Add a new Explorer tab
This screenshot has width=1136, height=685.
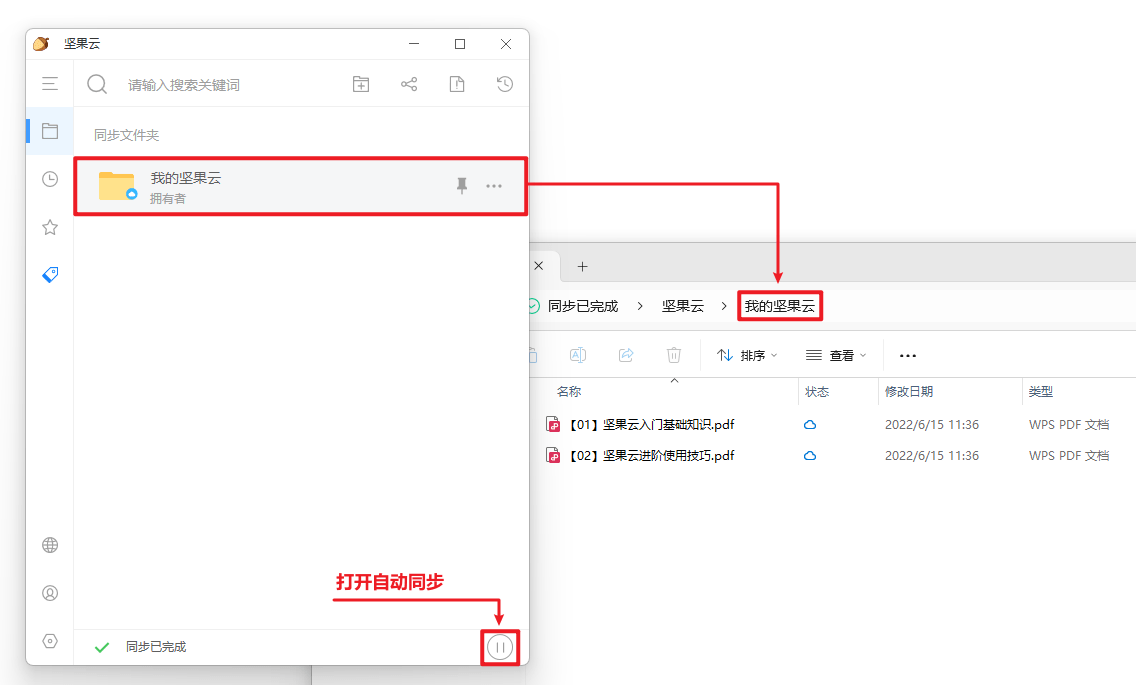pos(582,267)
